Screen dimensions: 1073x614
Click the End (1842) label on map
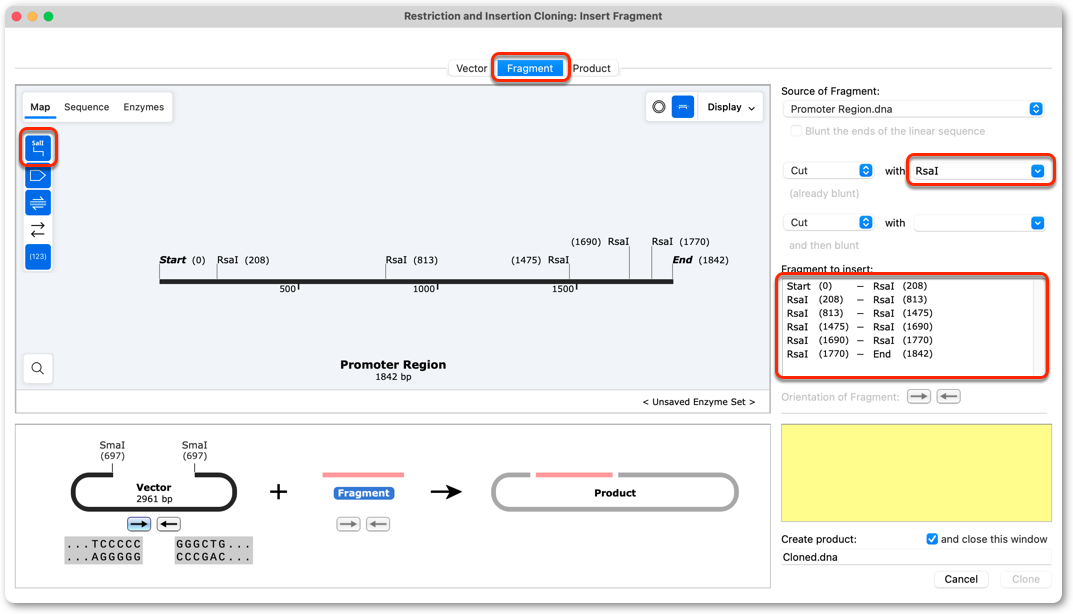point(700,260)
